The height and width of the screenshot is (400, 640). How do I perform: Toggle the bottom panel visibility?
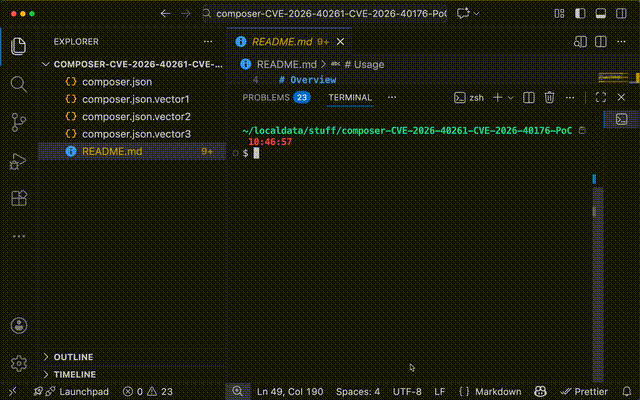click(x=600, y=13)
